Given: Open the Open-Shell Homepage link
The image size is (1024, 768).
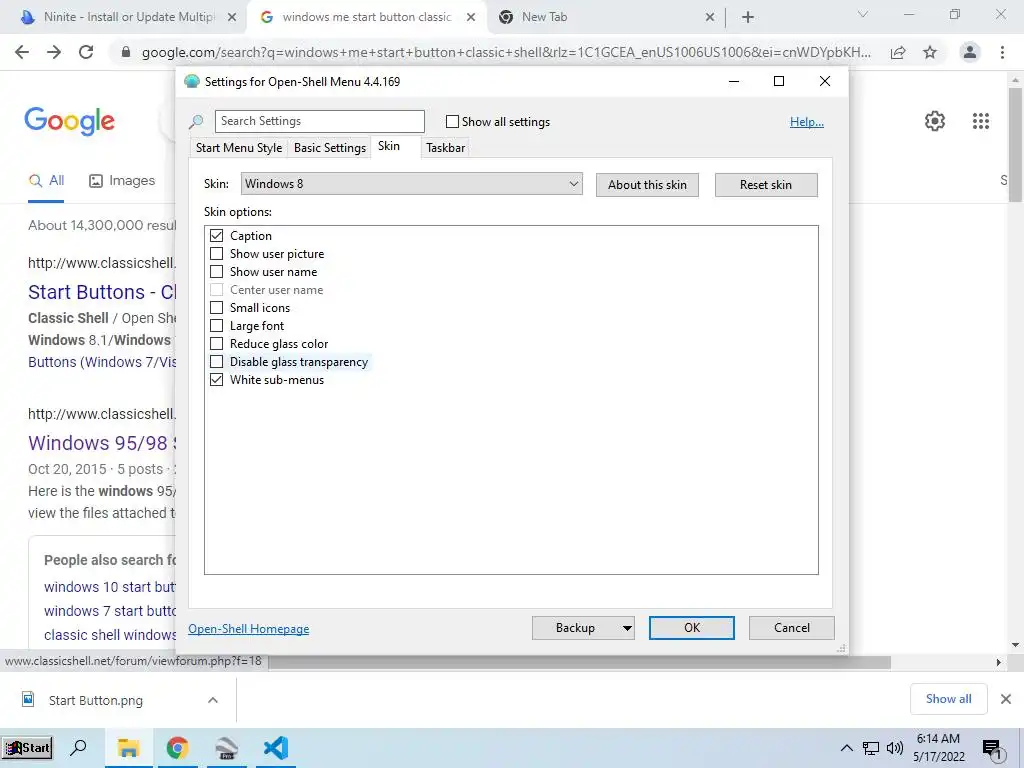Looking at the screenshot, I should [249, 629].
